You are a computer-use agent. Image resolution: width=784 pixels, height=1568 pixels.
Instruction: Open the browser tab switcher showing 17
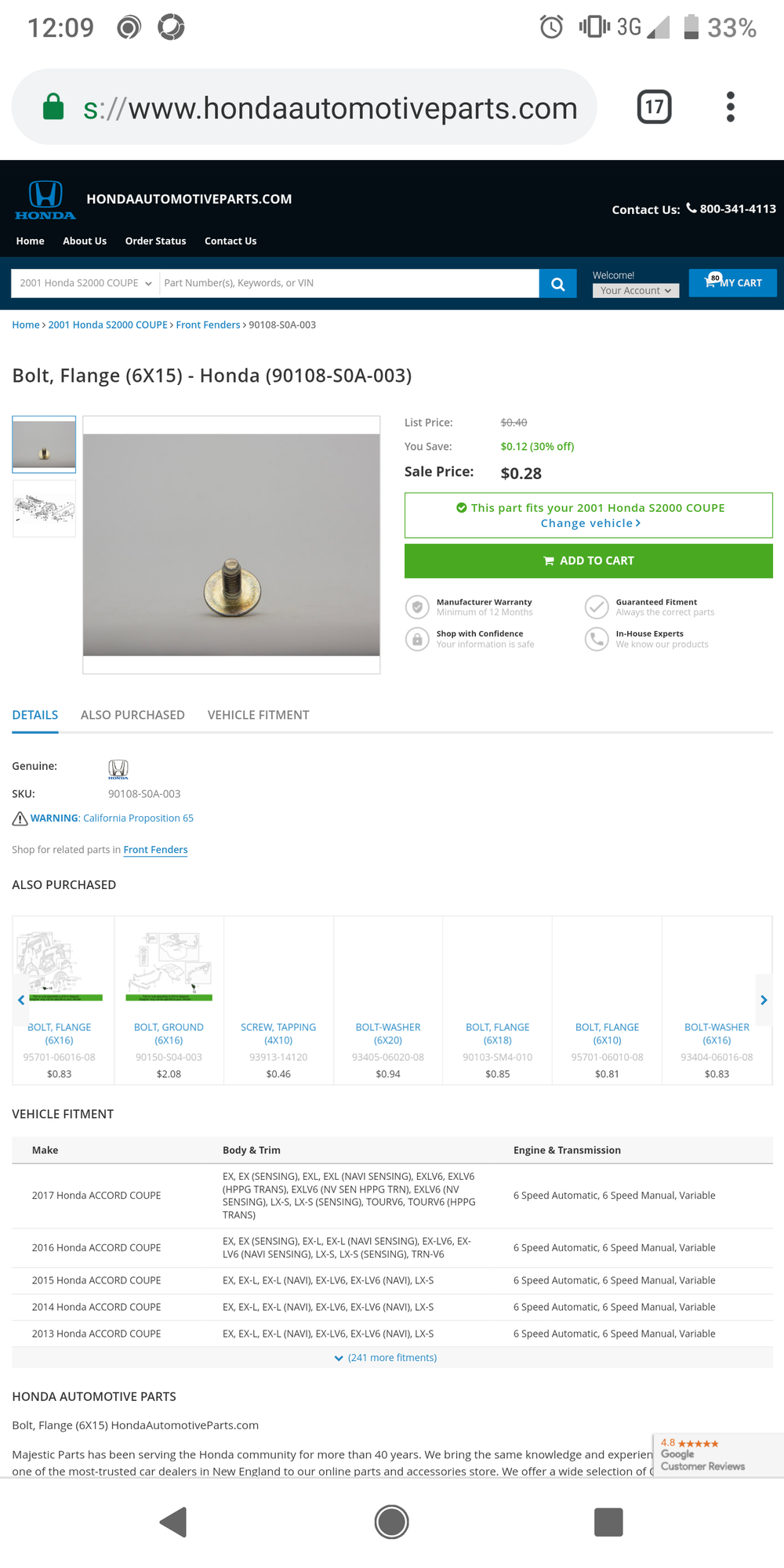click(x=654, y=107)
